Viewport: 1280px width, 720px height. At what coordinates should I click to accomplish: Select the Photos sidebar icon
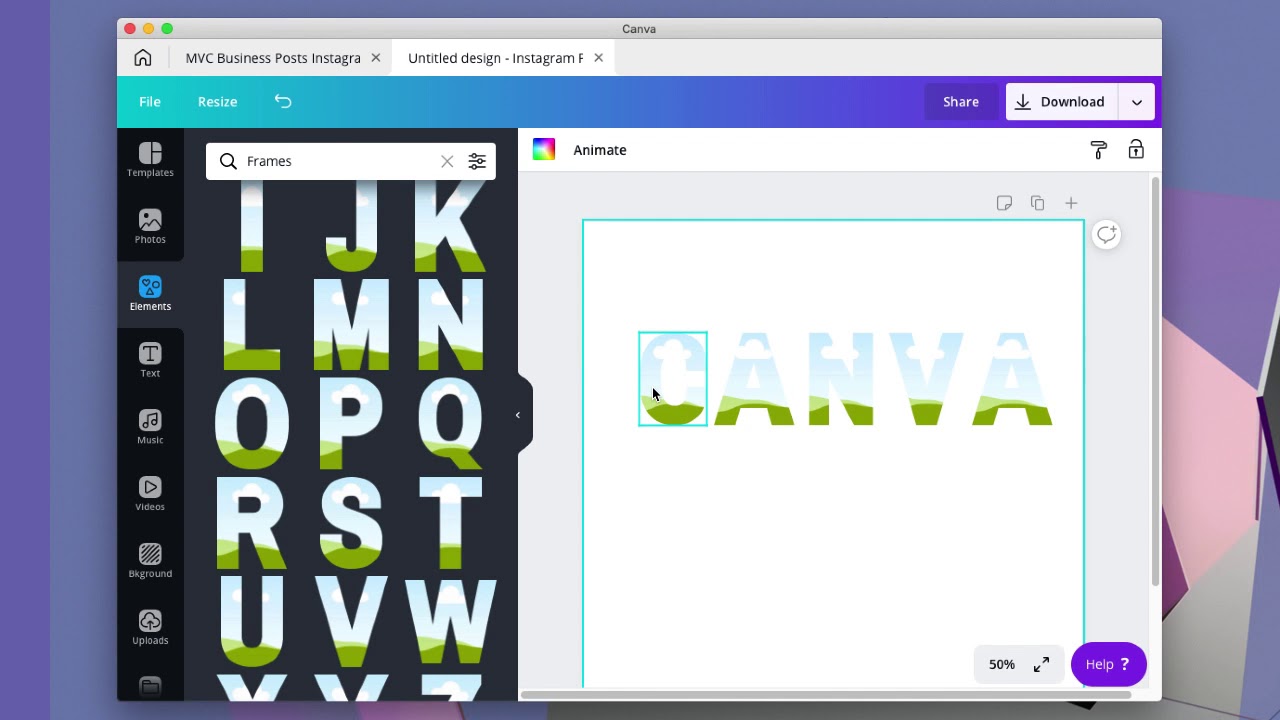(x=150, y=227)
